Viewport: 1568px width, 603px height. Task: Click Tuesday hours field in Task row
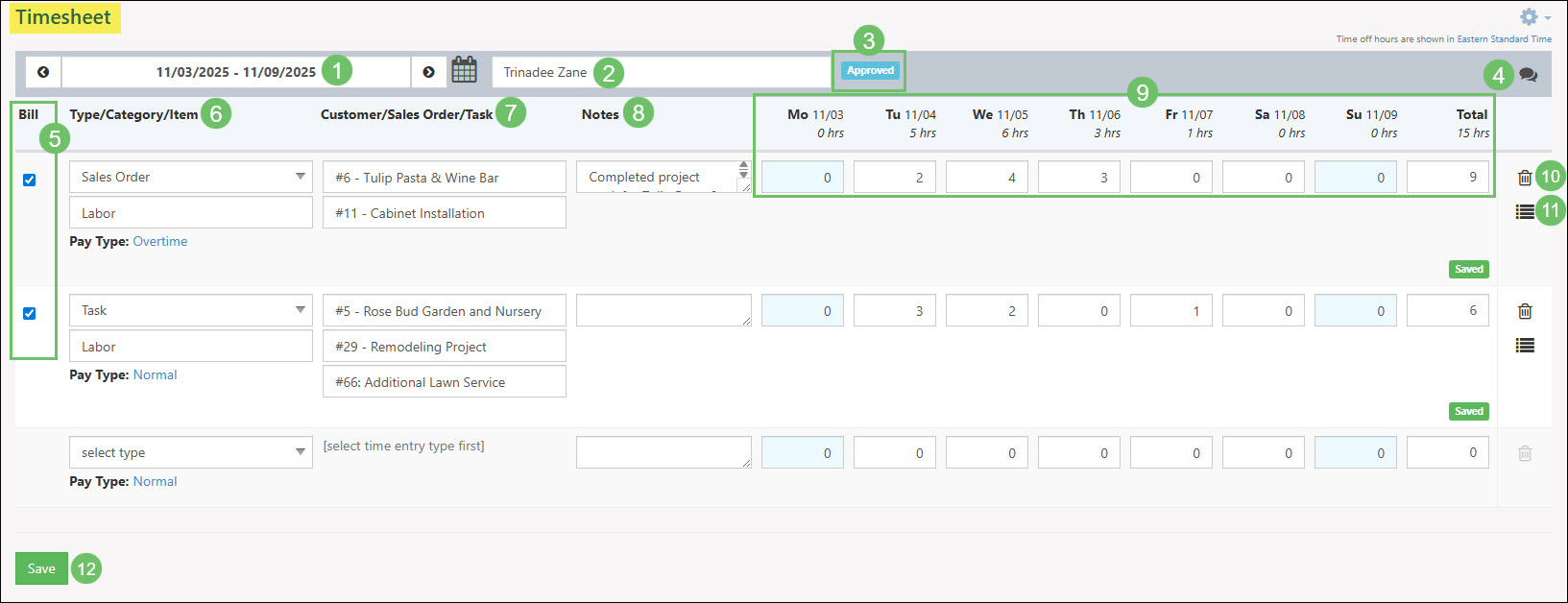(895, 310)
